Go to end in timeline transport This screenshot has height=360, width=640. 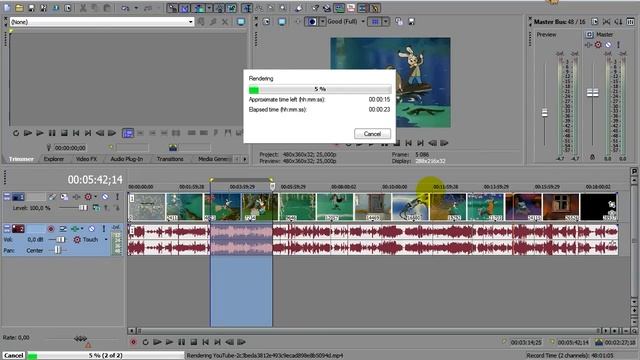point(218,342)
